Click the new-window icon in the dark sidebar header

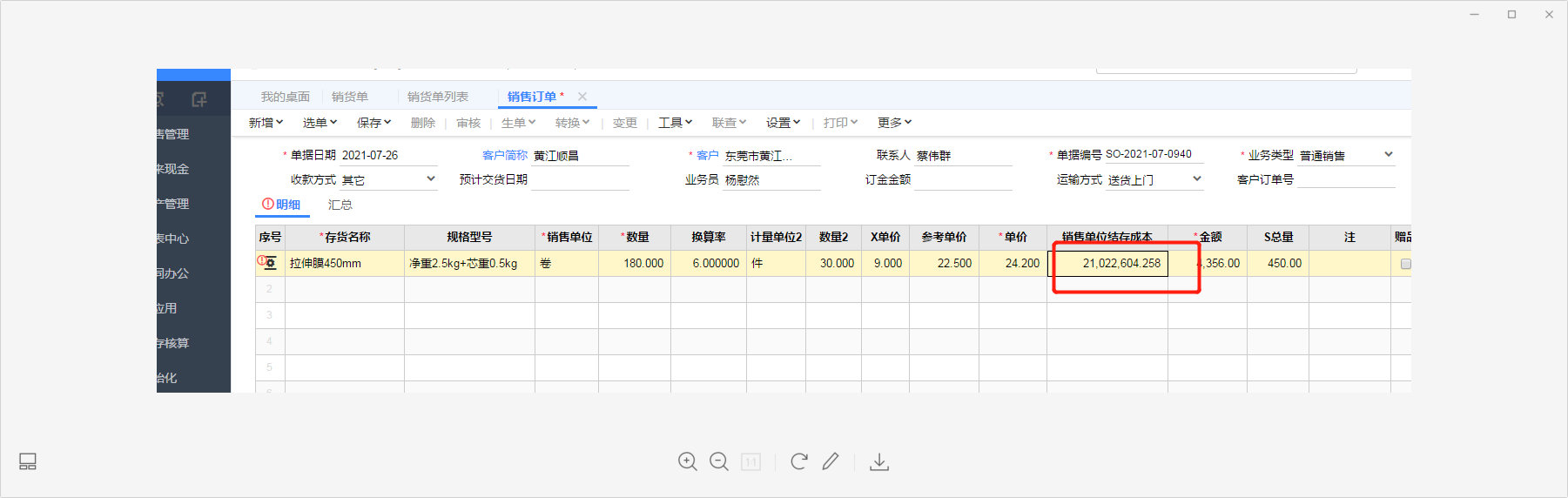[199, 99]
